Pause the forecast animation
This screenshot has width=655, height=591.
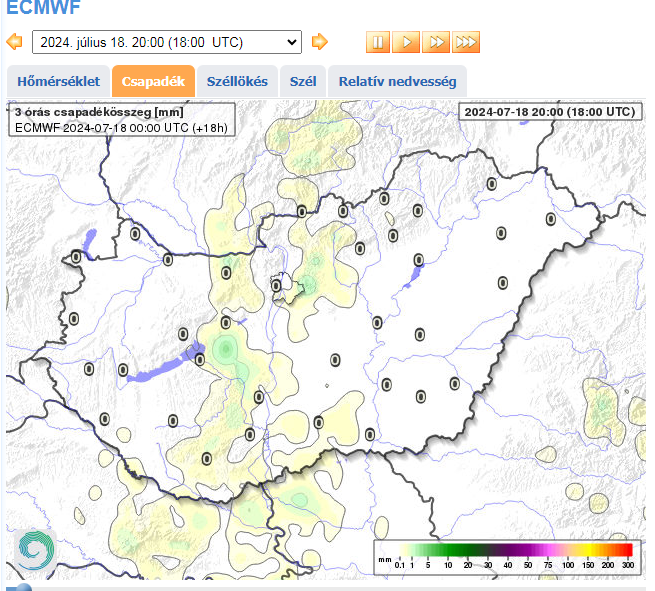pos(377,42)
